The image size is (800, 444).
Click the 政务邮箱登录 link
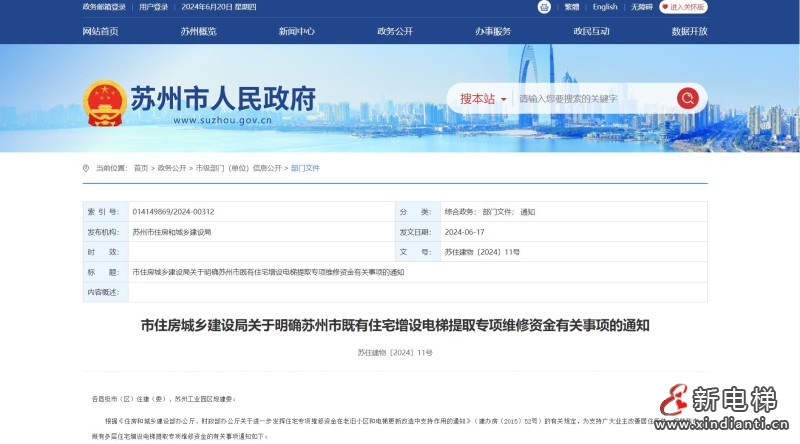104,7
